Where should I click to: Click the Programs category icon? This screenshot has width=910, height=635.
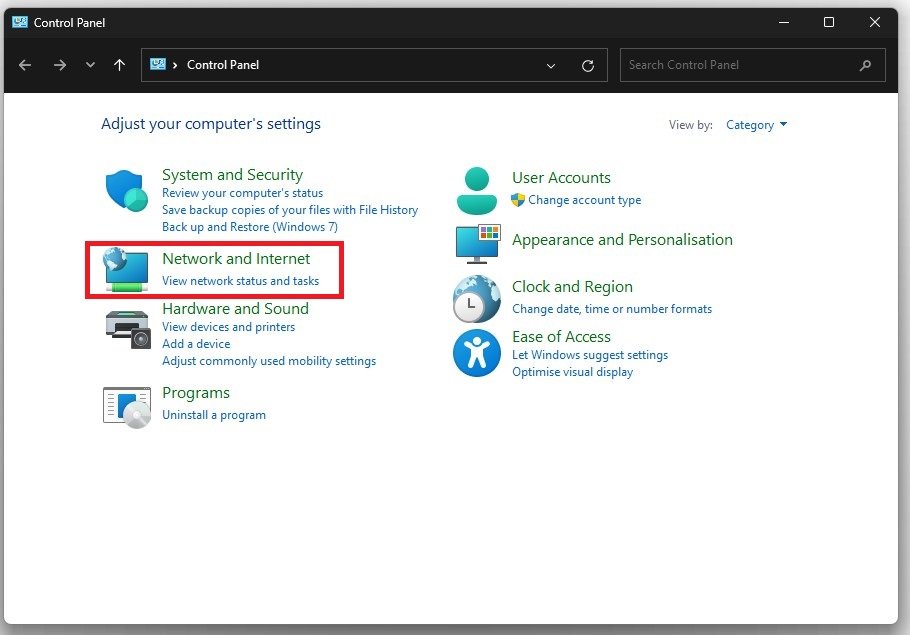pos(127,405)
